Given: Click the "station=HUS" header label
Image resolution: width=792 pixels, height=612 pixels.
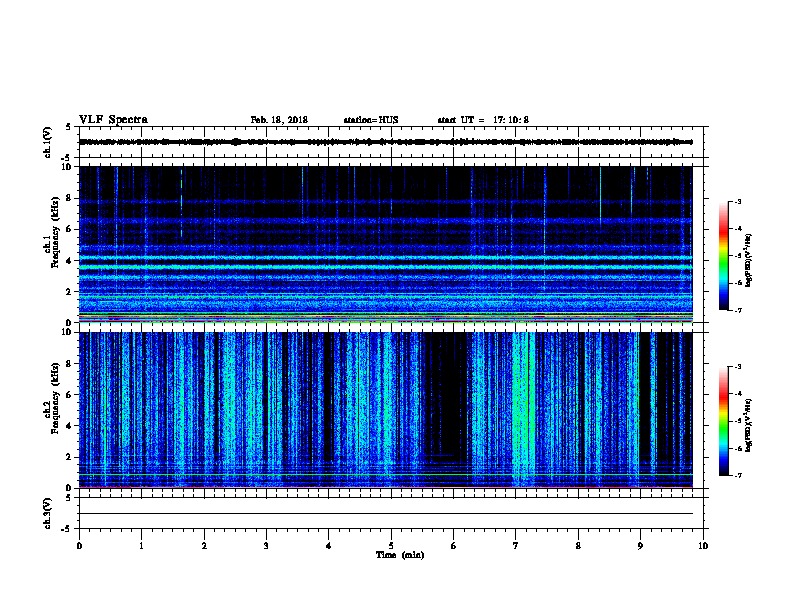Looking at the screenshot, I should (371, 120).
